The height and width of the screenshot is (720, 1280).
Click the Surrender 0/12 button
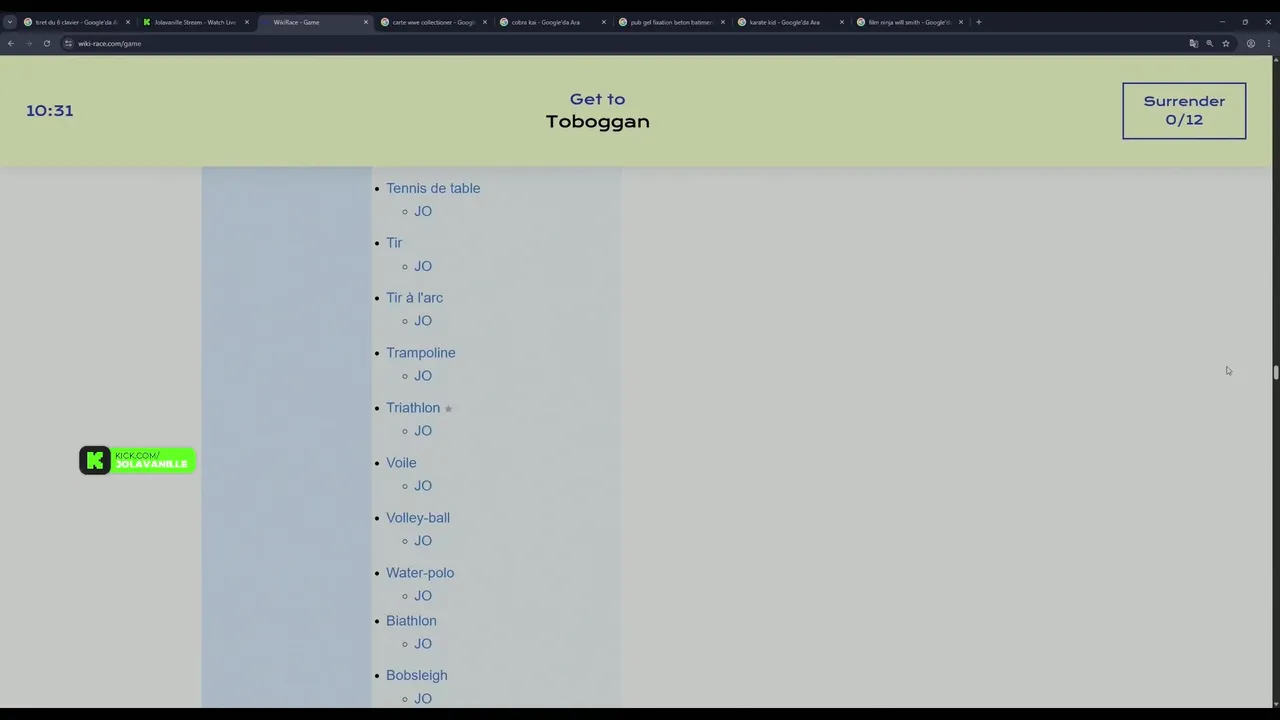[x=1184, y=110]
